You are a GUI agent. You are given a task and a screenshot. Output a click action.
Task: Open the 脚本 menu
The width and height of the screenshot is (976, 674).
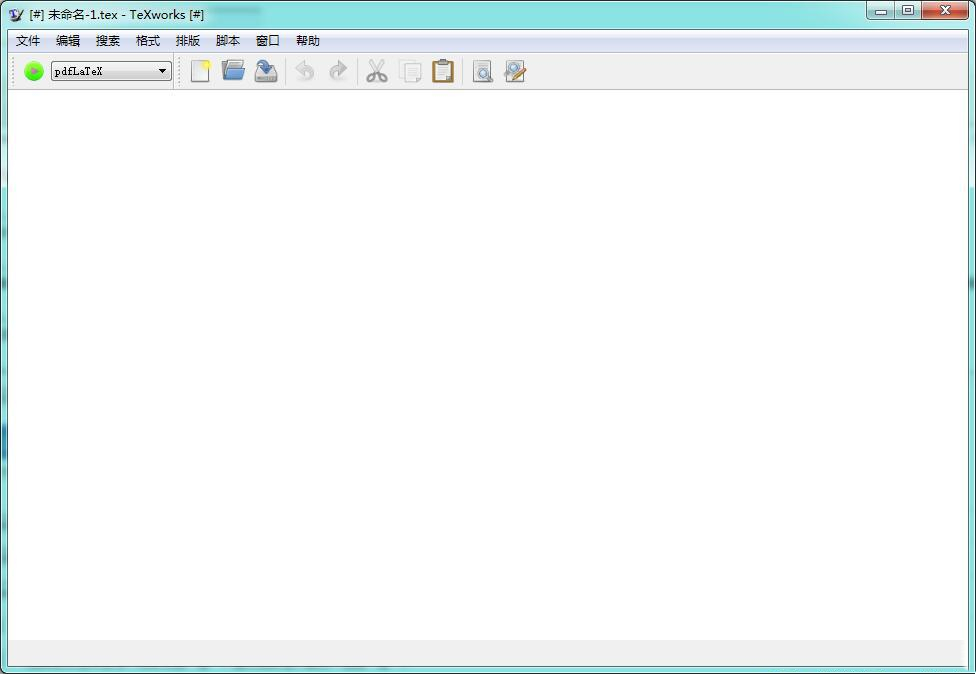pos(226,41)
